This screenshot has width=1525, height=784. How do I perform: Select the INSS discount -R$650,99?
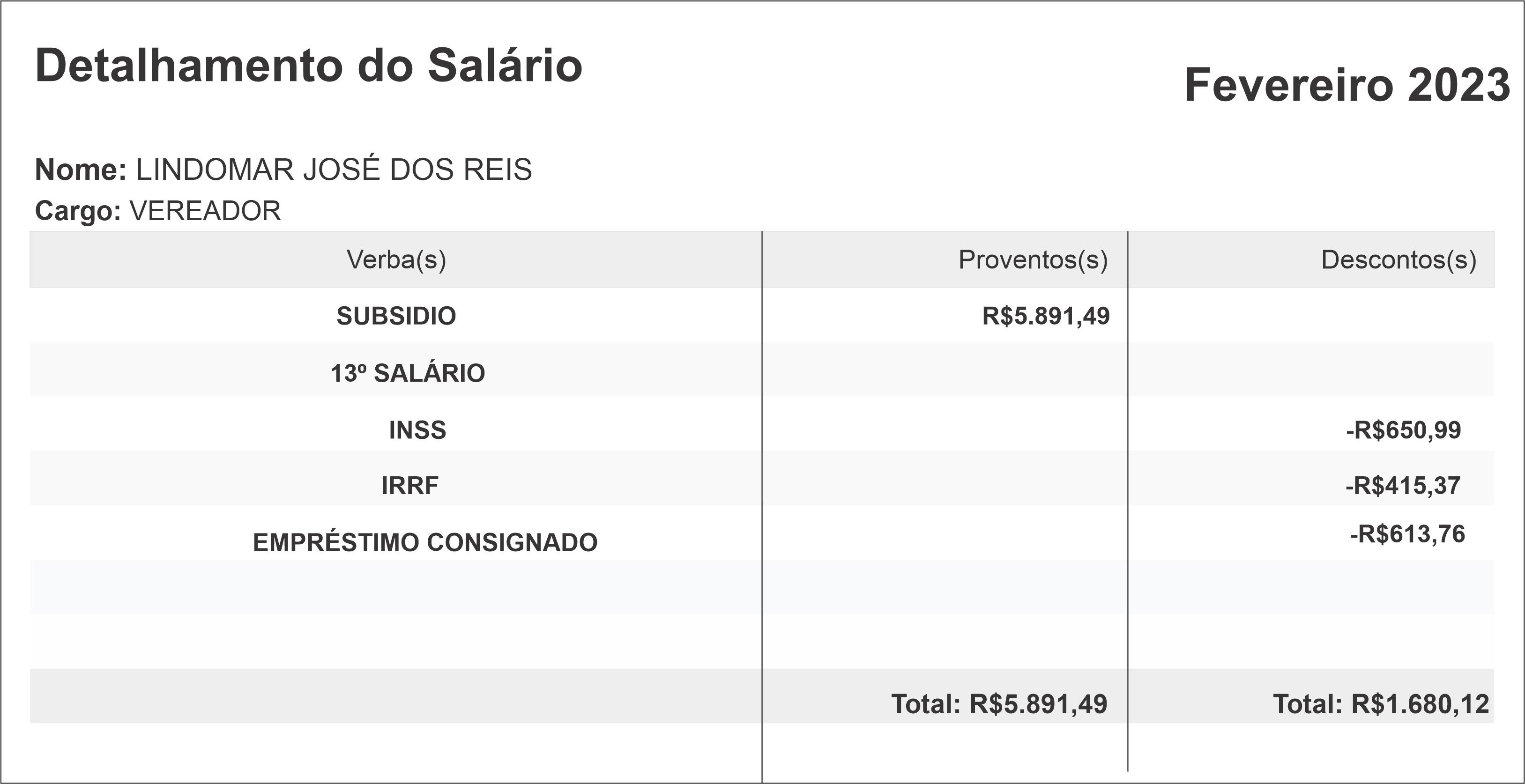1403,430
